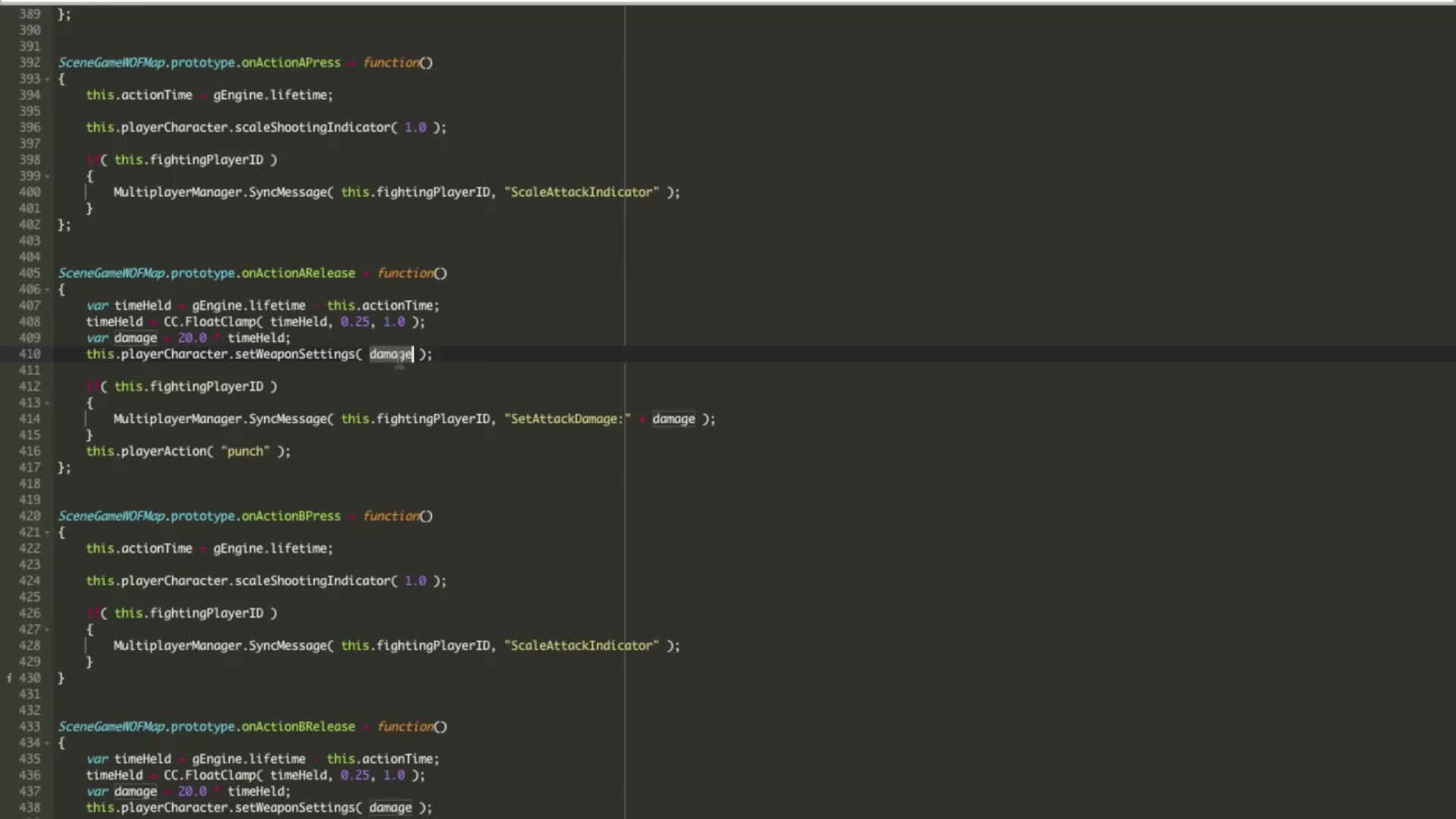Click "ScaleAttackIndicator" string on line 400
Image resolution: width=1456 pixels, height=819 pixels.
pos(581,193)
